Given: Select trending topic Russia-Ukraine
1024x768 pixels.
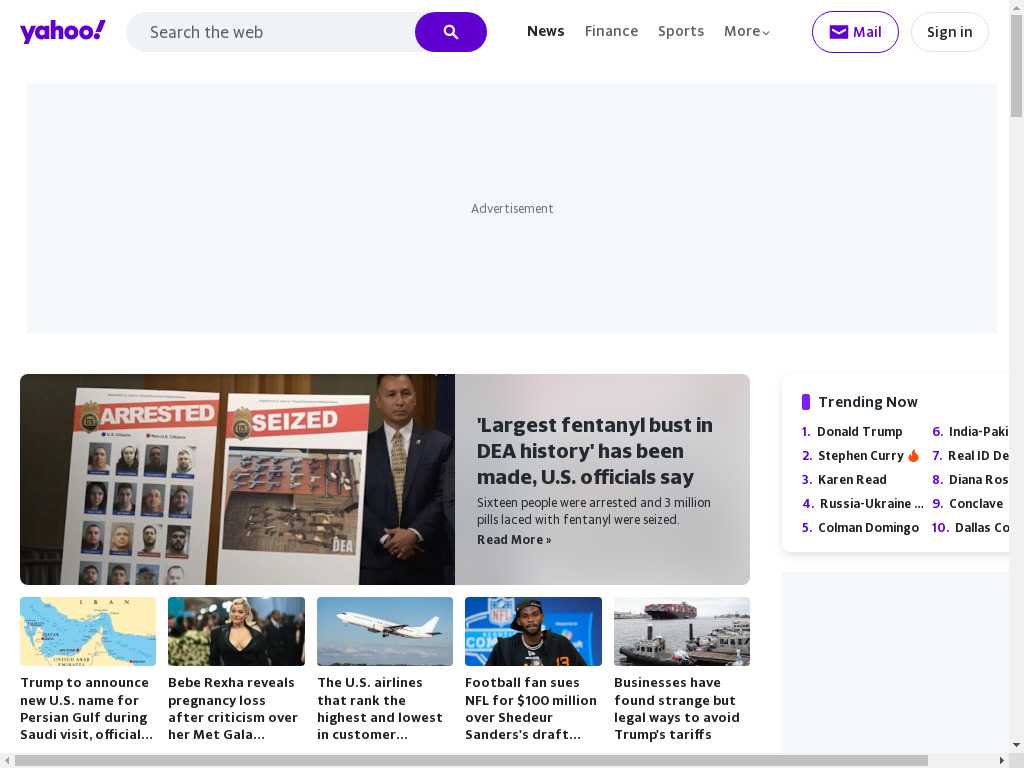Looking at the screenshot, I should [x=872, y=504].
